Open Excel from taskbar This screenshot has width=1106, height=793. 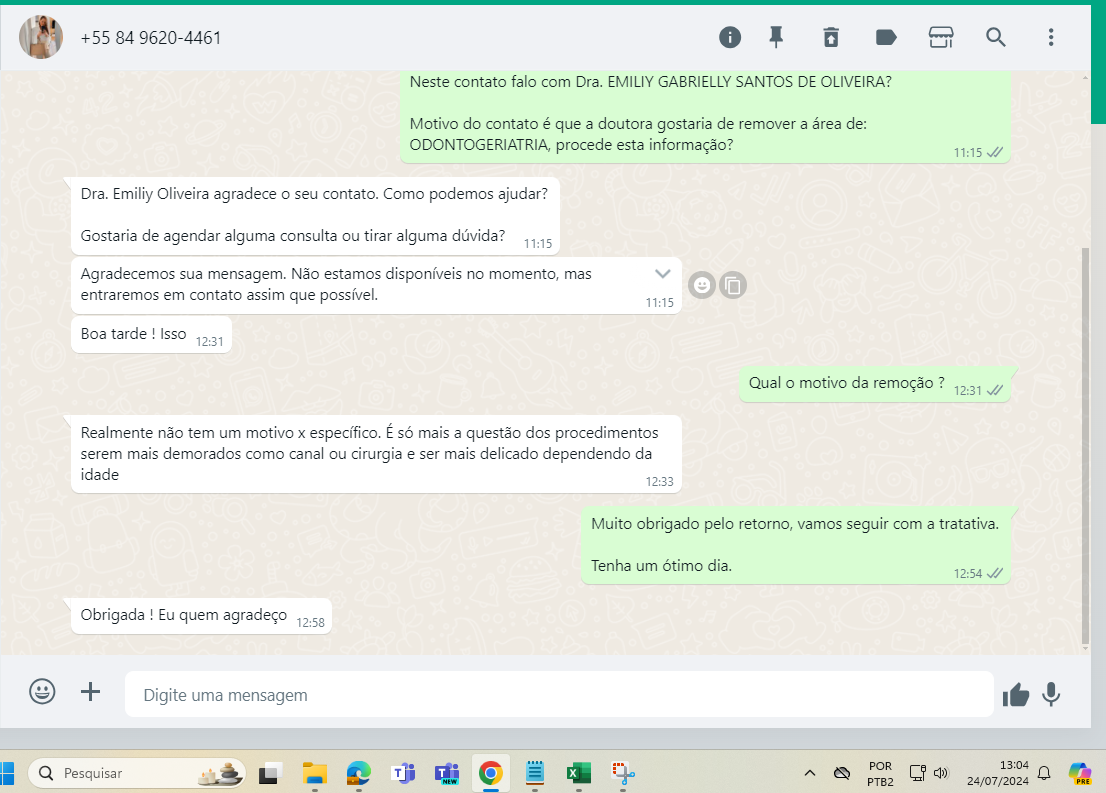pyautogui.click(x=578, y=773)
